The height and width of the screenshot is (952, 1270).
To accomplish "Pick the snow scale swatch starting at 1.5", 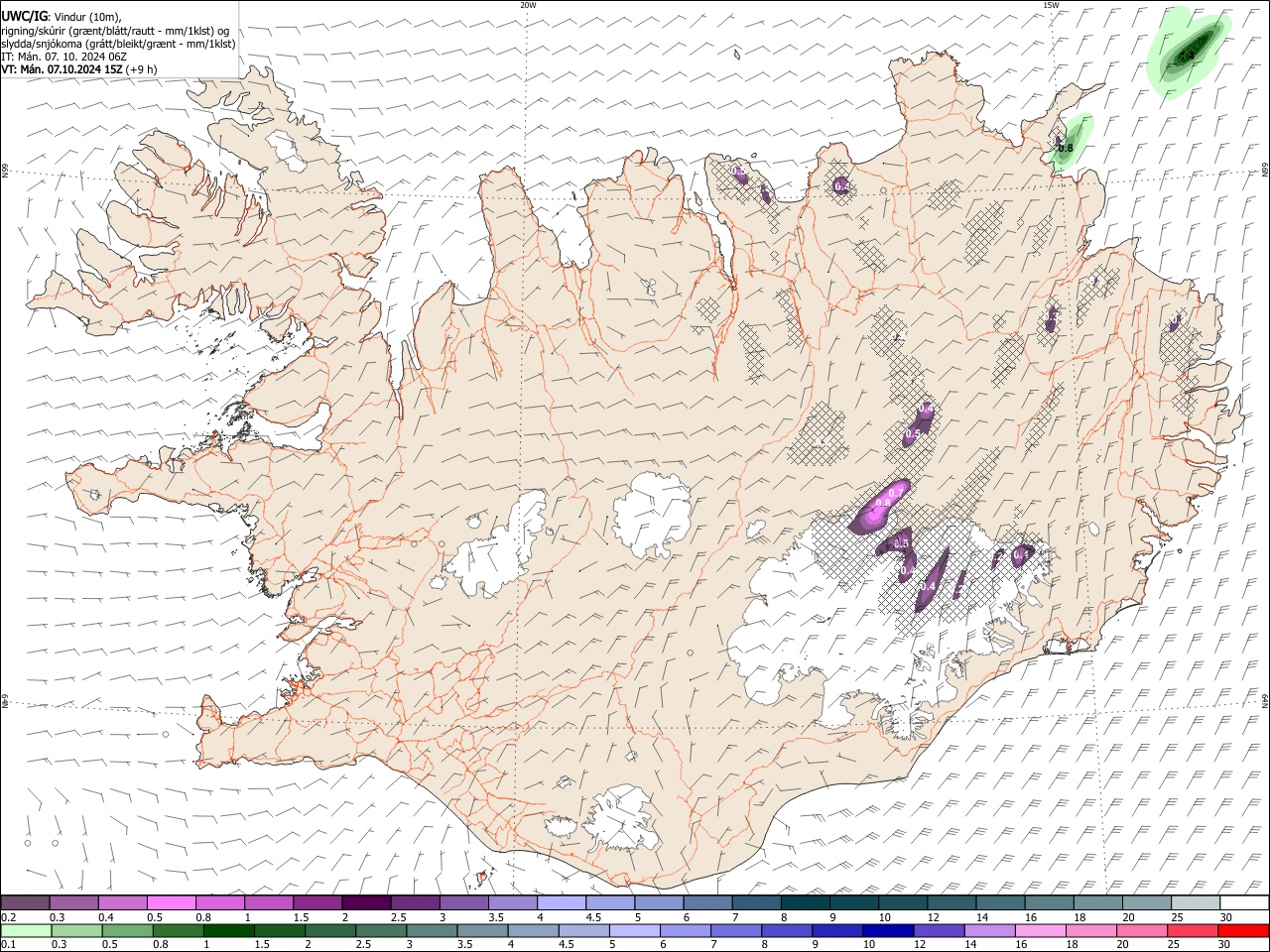I will coord(317,902).
